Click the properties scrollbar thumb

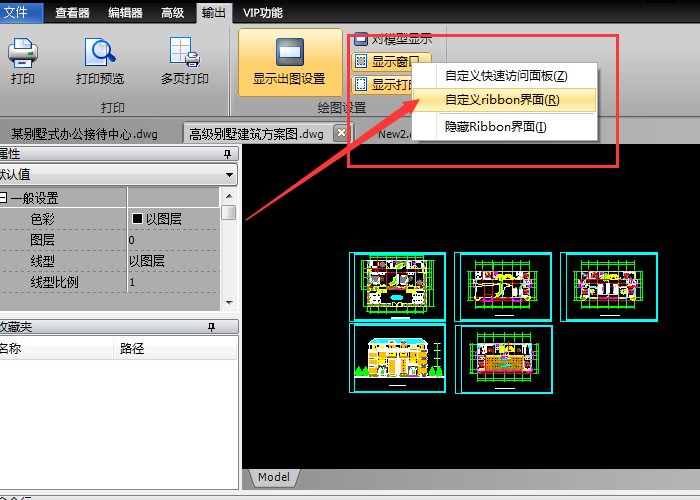click(229, 212)
